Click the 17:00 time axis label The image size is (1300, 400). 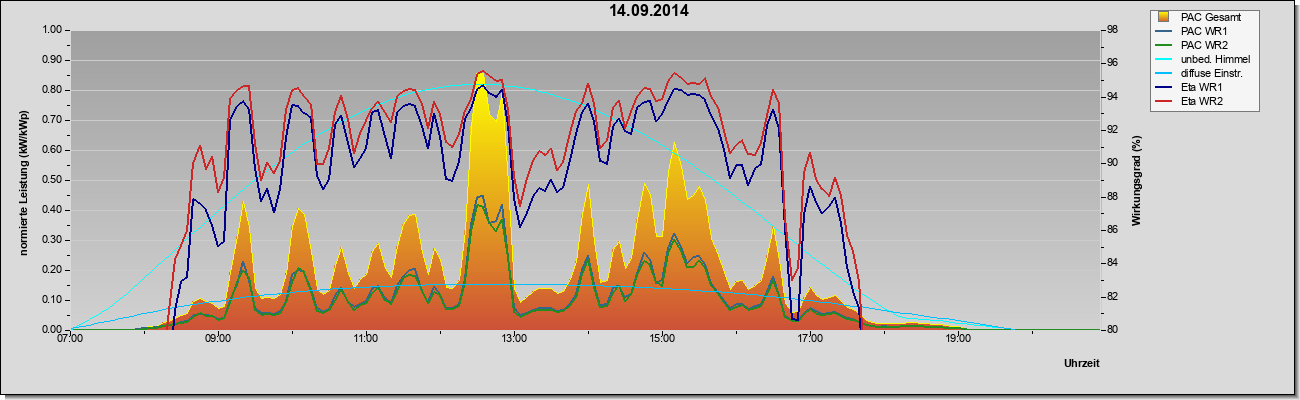tap(810, 338)
